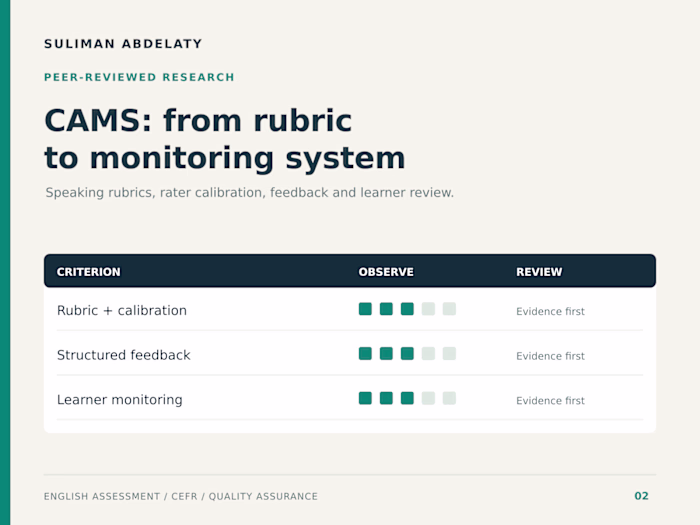Click fourth grey rating square in Structured feedback row
700x525 pixels.
click(428, 354)
